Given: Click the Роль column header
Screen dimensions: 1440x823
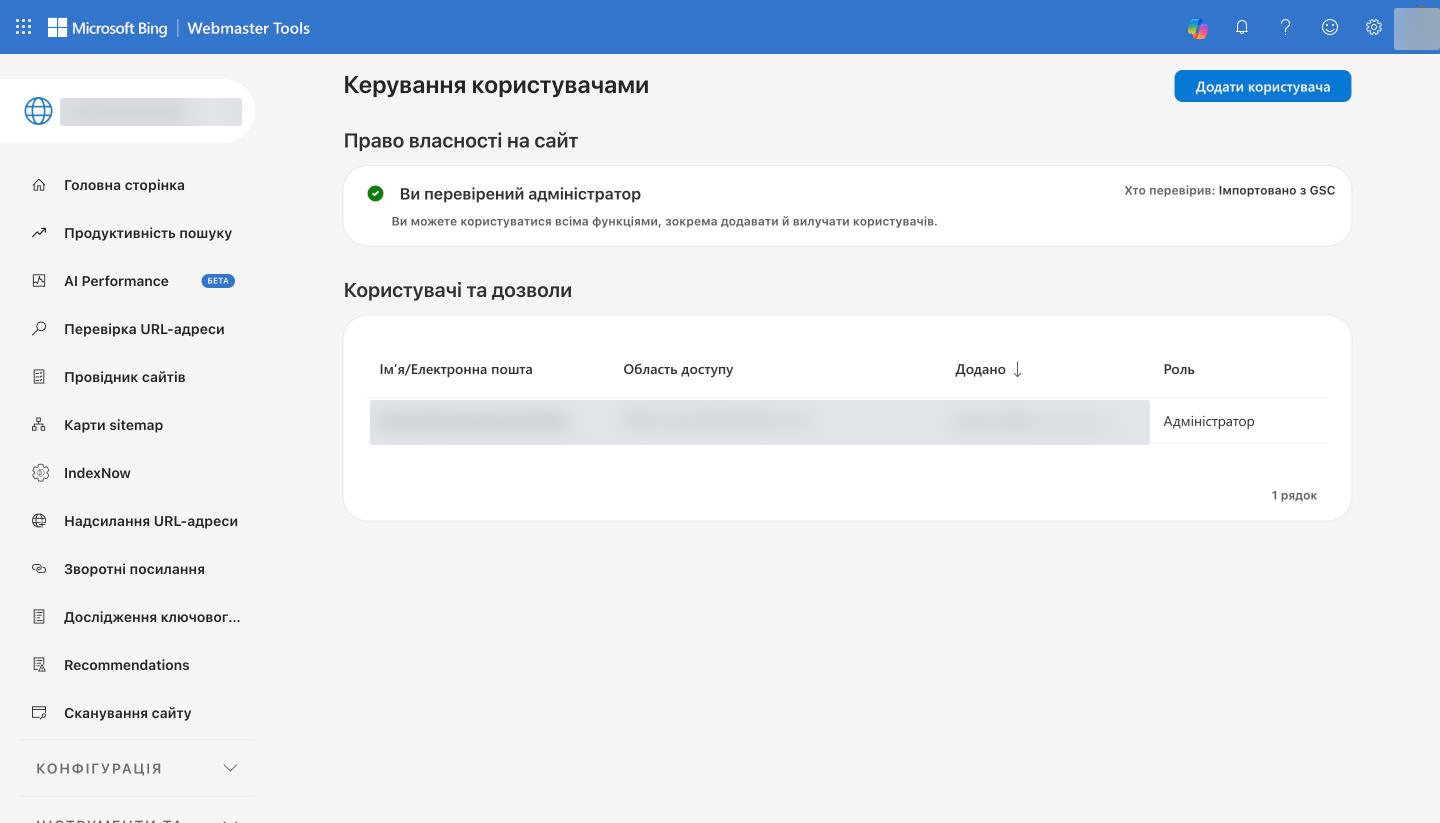Looking at the screenshot, I should coord(1179,370).
